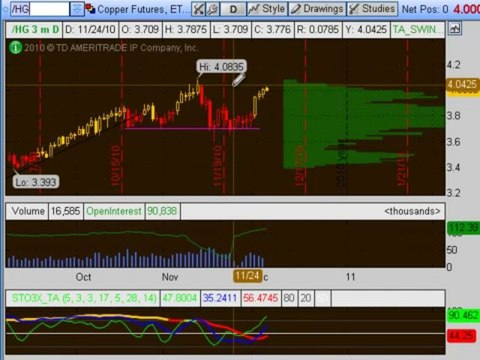Click the C: 3.776 close value
Image resolution: width=480 pixels, height=360 pixels.
[x=273, y=29]
